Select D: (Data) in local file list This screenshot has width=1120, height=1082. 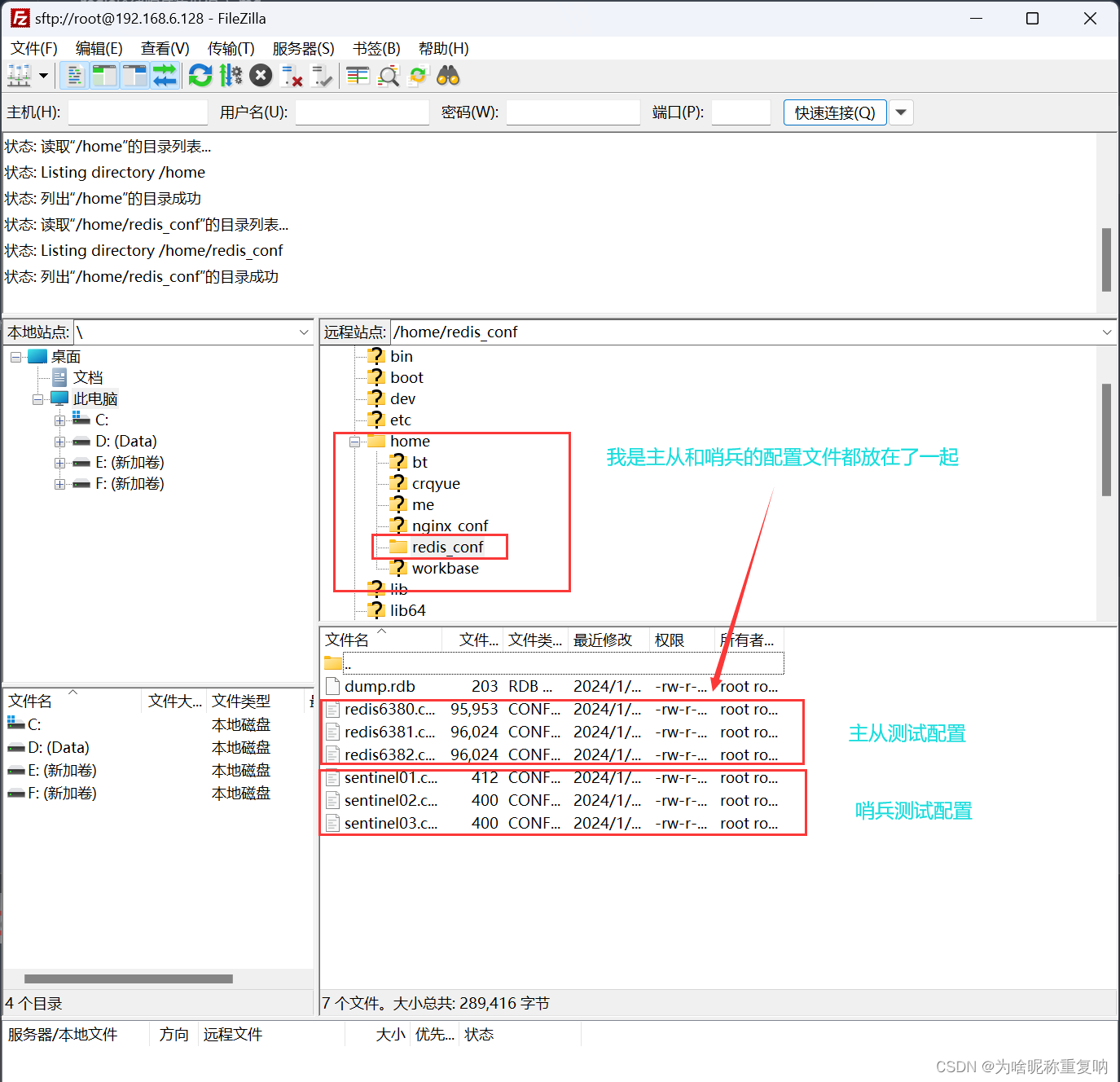[x=58, y=747]
